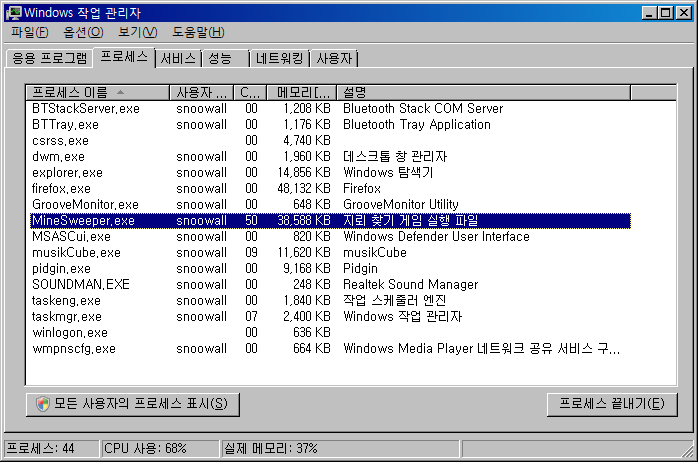Select the BTStackServer.exe process

(x=330, y=108)
